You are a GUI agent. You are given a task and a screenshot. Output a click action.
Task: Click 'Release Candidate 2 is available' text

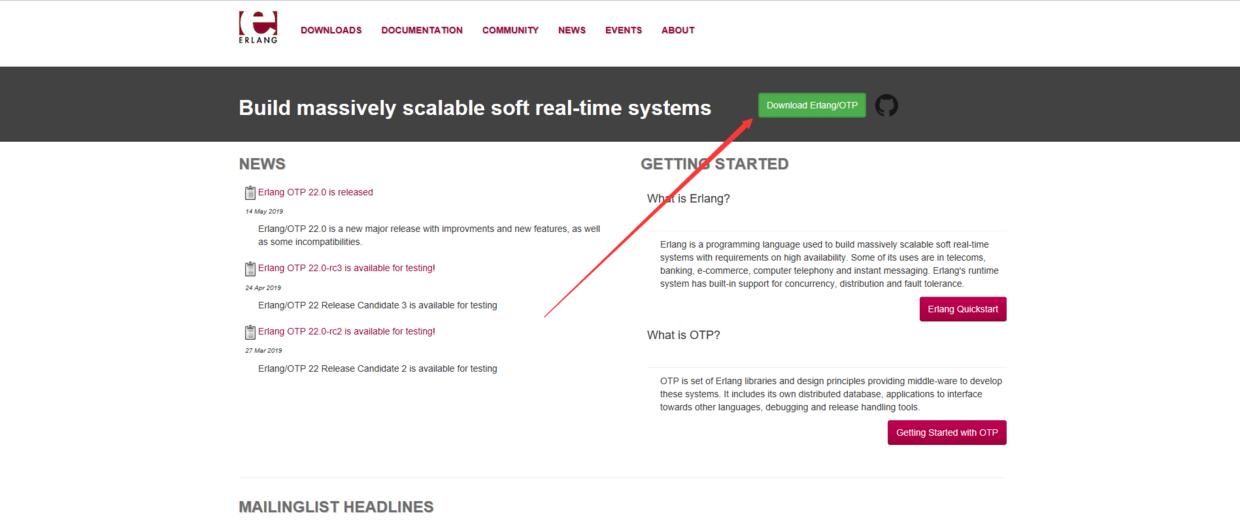(377, 369)
